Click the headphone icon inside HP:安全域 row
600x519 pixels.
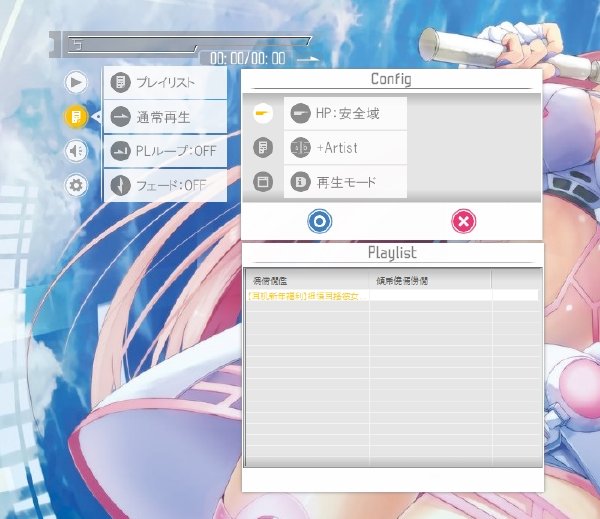(300, 113)
